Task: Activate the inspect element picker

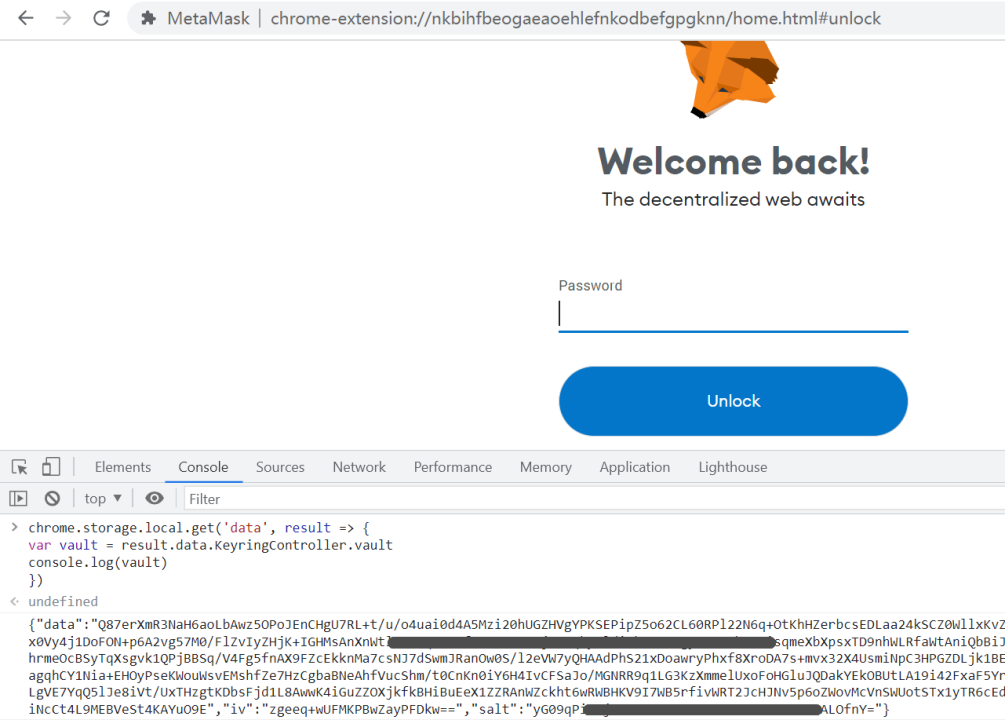Action: pos(19,467)
